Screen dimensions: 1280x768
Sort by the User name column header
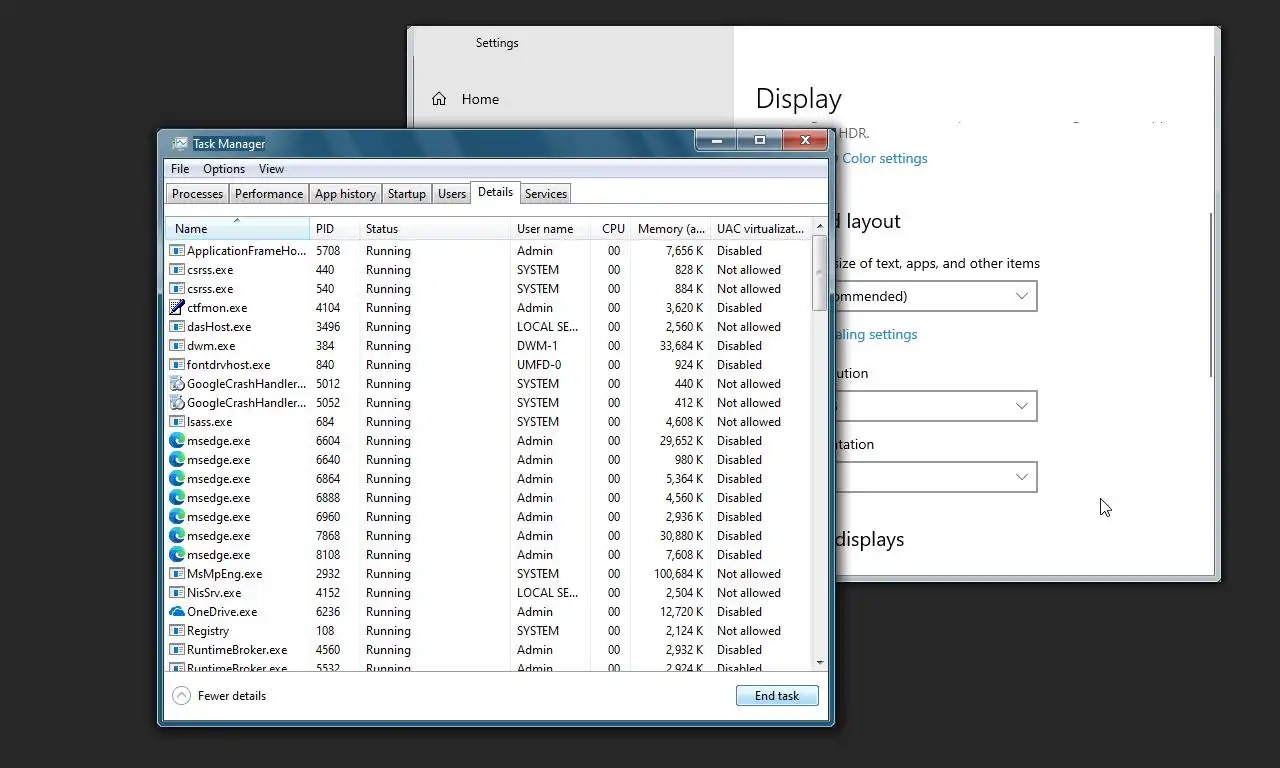(x=550, y=229)
